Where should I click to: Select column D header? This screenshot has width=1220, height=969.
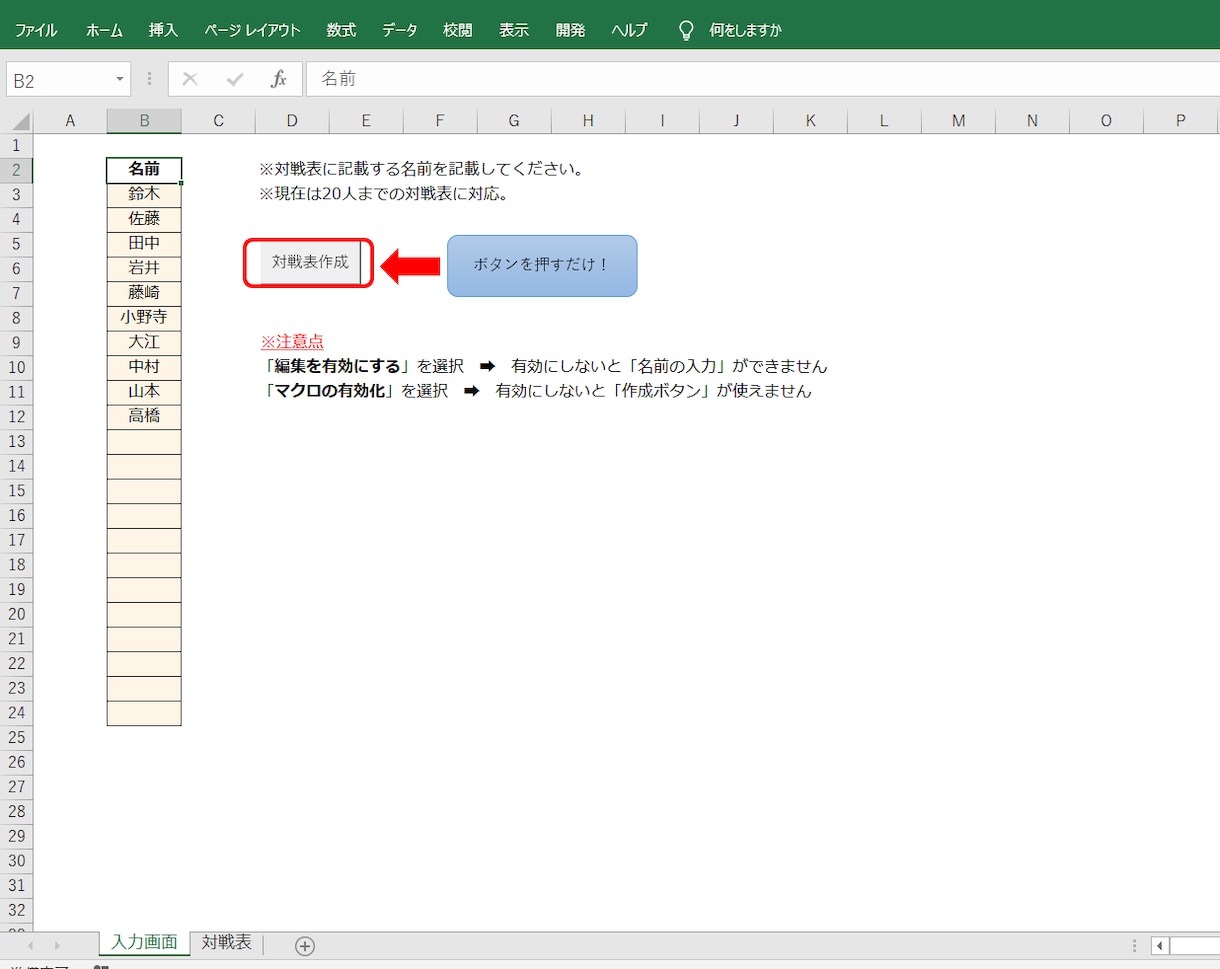292,121
